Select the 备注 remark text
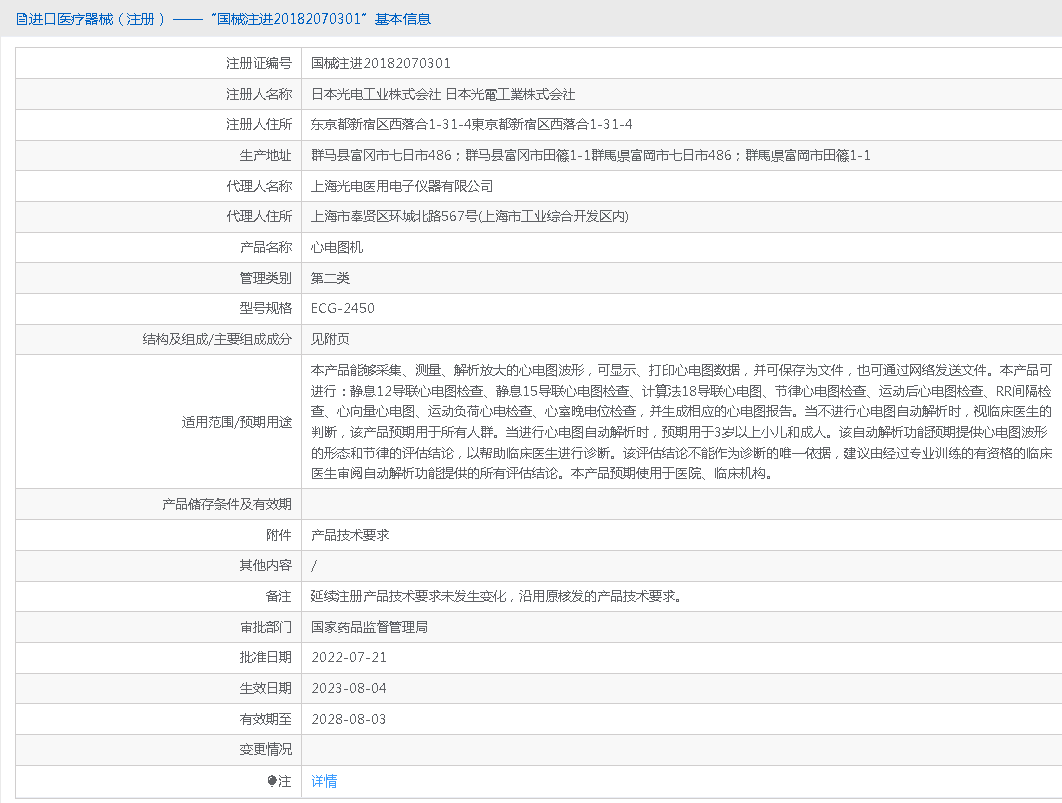 click(497, 596)
